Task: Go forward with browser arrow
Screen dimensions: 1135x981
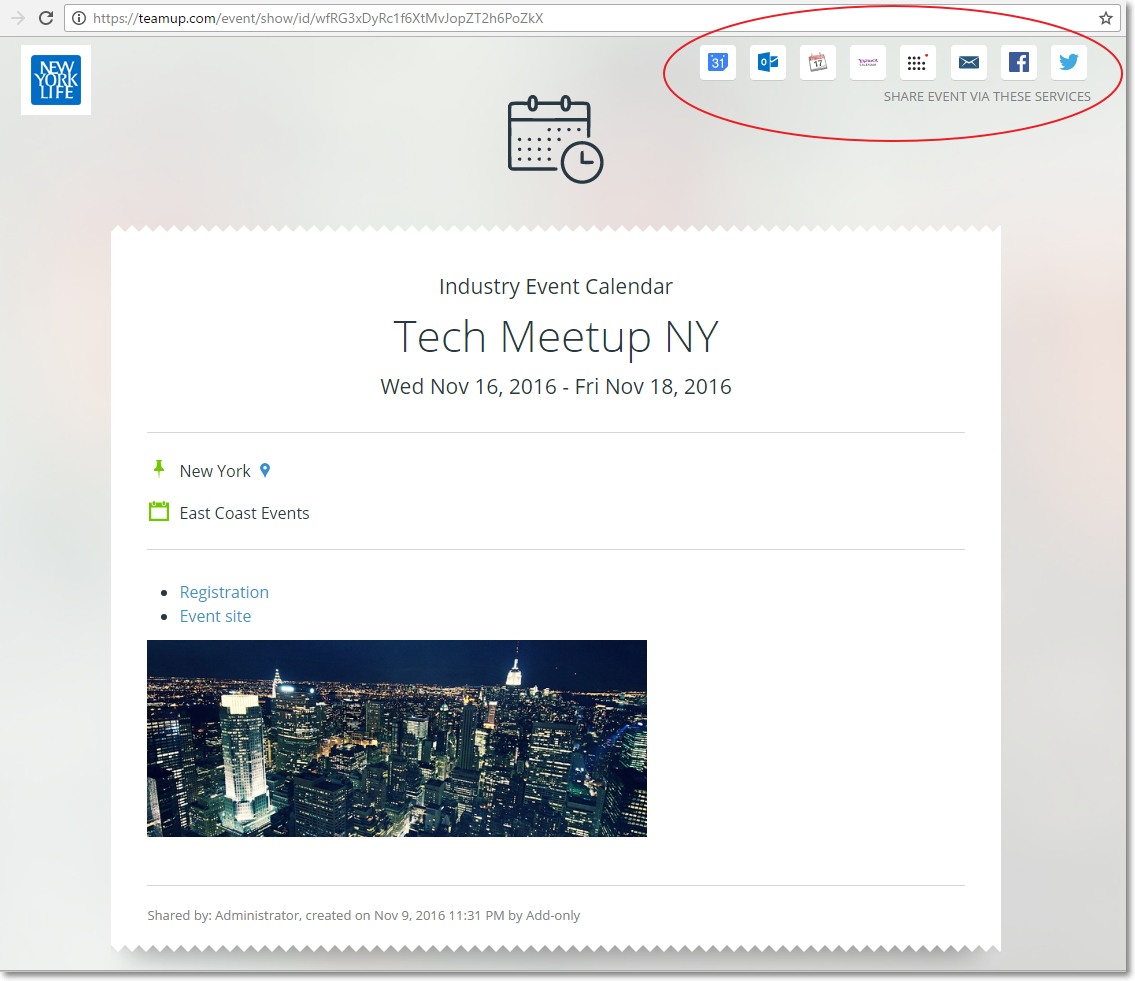Action: [x=17, y=18]
